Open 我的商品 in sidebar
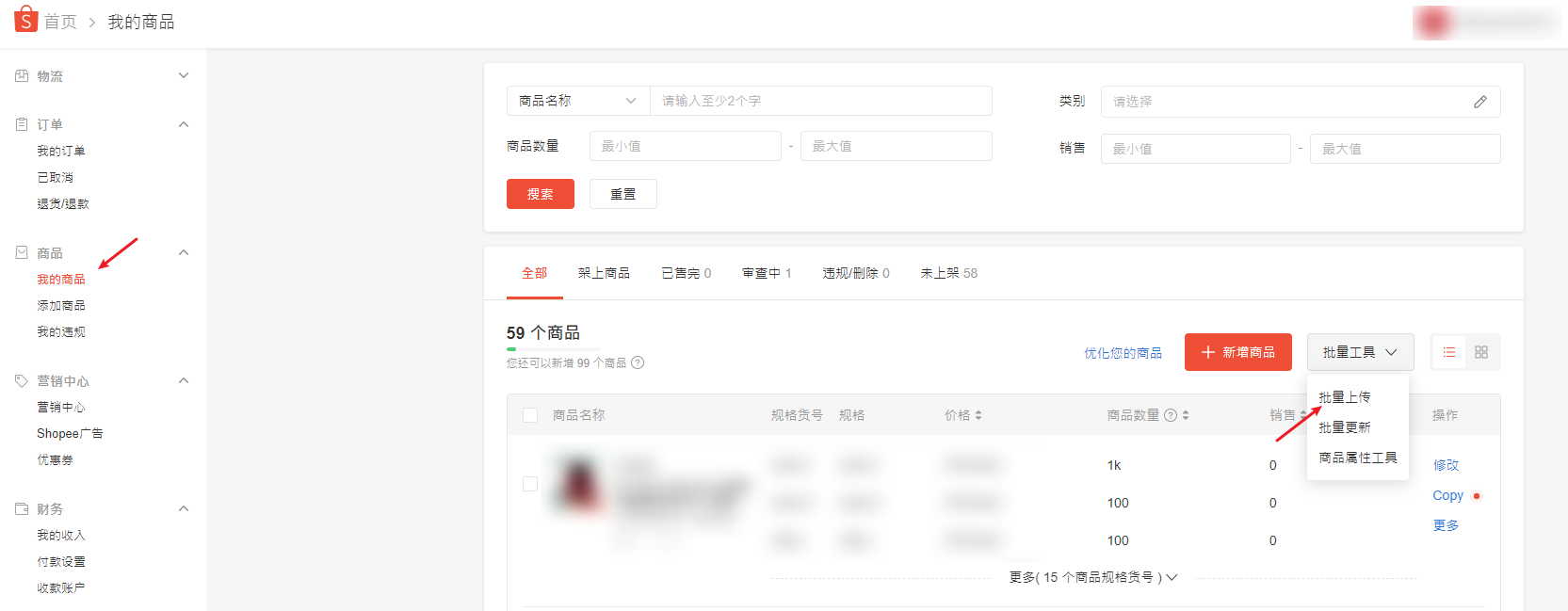The image size is (1568, 611). point(61,279)
